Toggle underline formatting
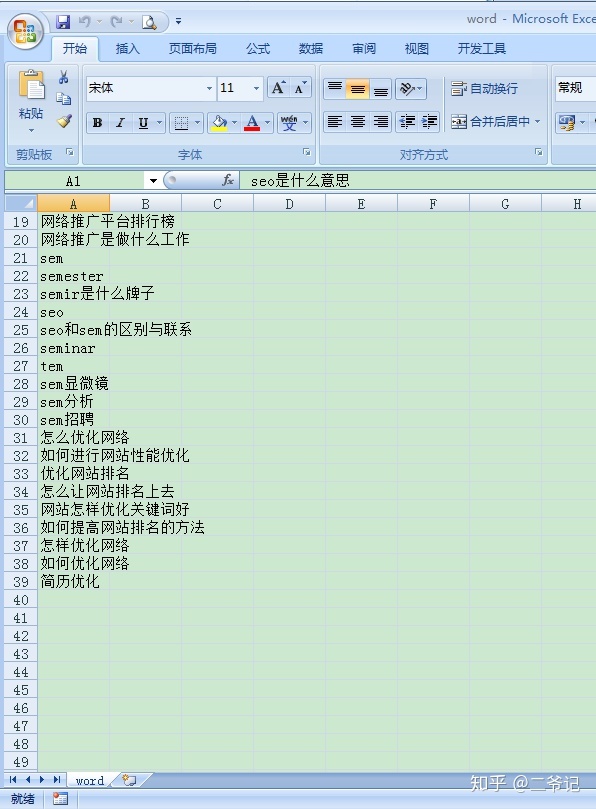The image size is (596, 809). 143,123
